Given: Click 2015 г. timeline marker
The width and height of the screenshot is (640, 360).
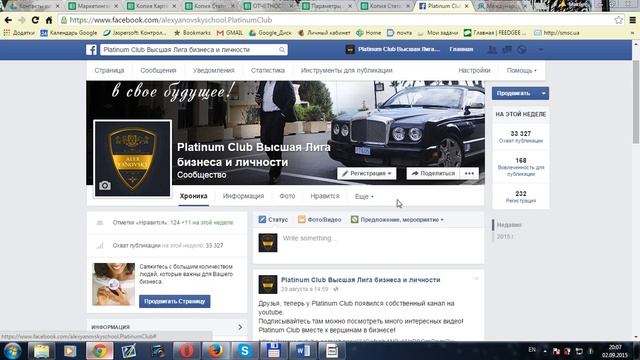Looking at the screenshot, I should [x=505, y=237].
